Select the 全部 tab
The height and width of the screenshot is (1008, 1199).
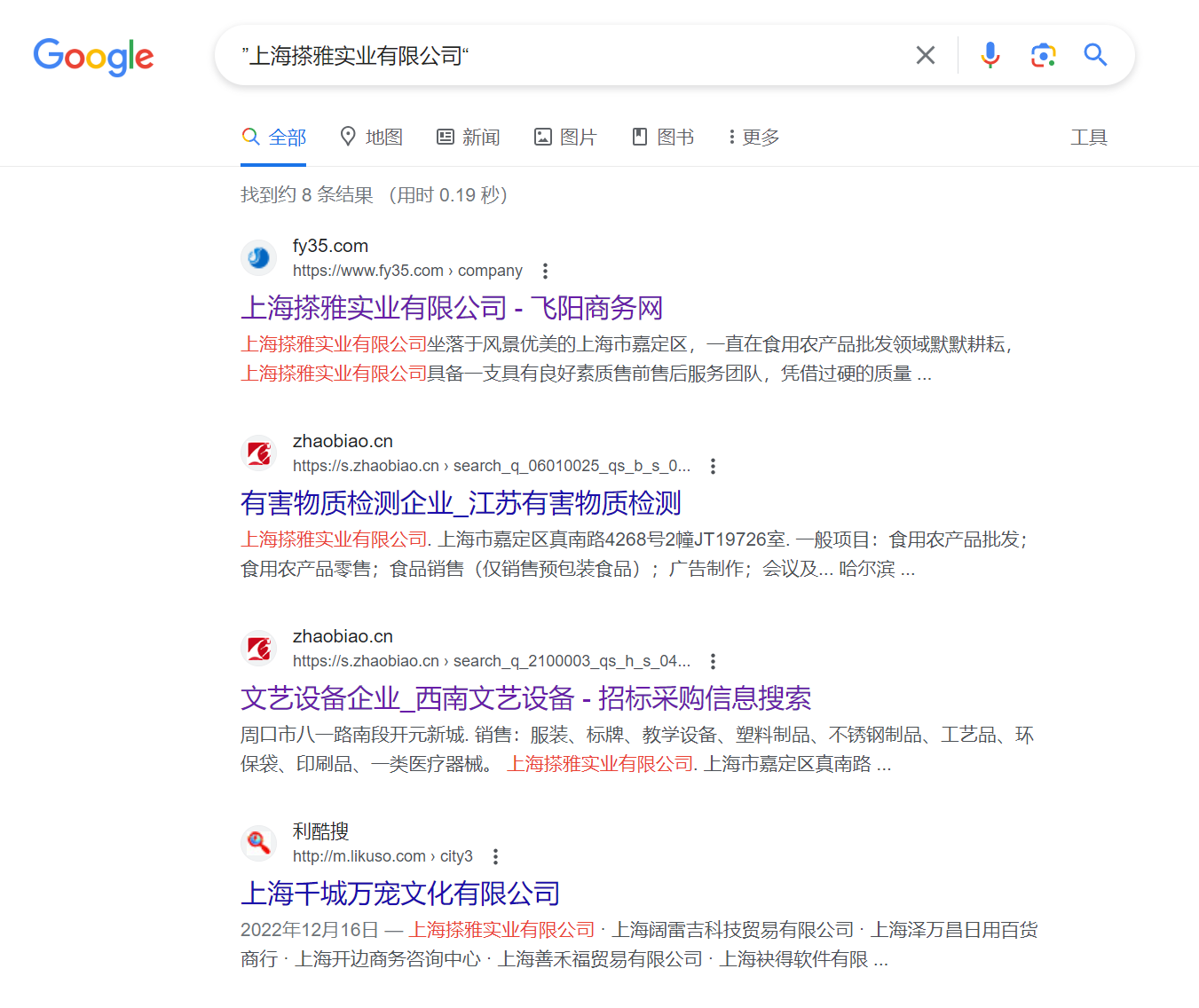coord(273,138)
